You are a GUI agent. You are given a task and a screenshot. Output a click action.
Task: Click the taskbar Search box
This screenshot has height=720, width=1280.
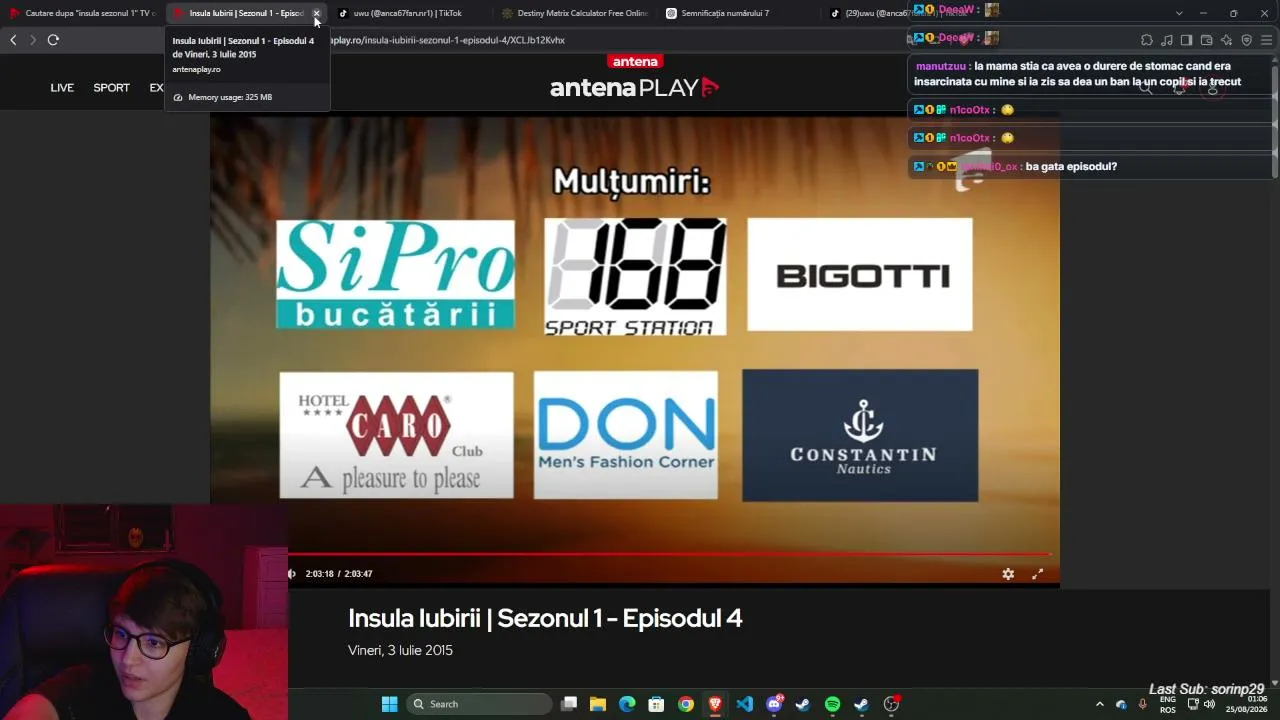tap(481, 704)
